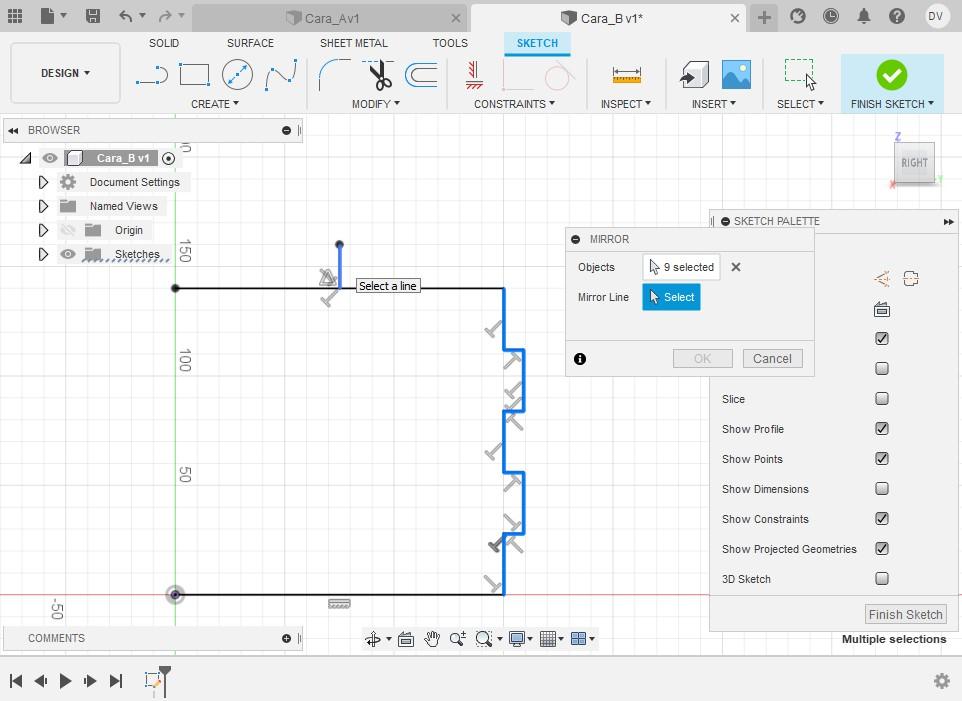Switch to the SURFACE tab

(250, 43)
